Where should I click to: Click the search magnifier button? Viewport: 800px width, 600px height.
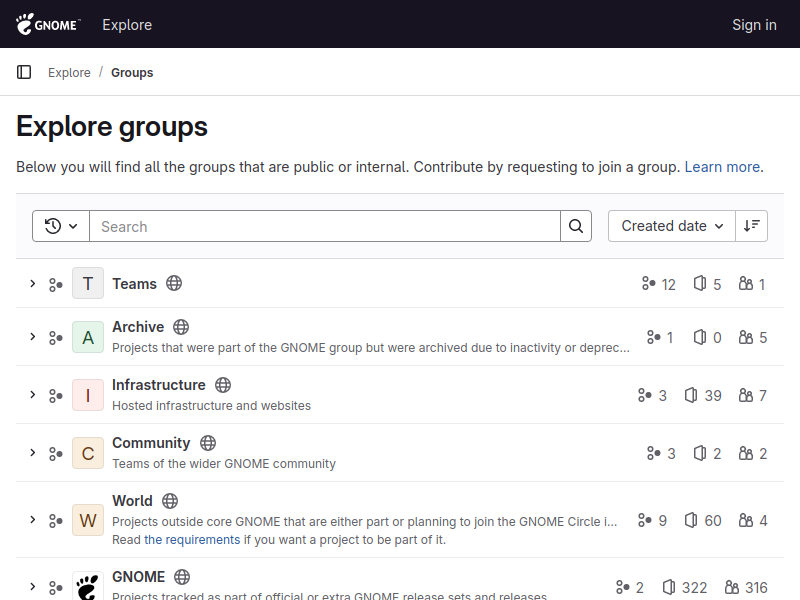tap(576, 226)
